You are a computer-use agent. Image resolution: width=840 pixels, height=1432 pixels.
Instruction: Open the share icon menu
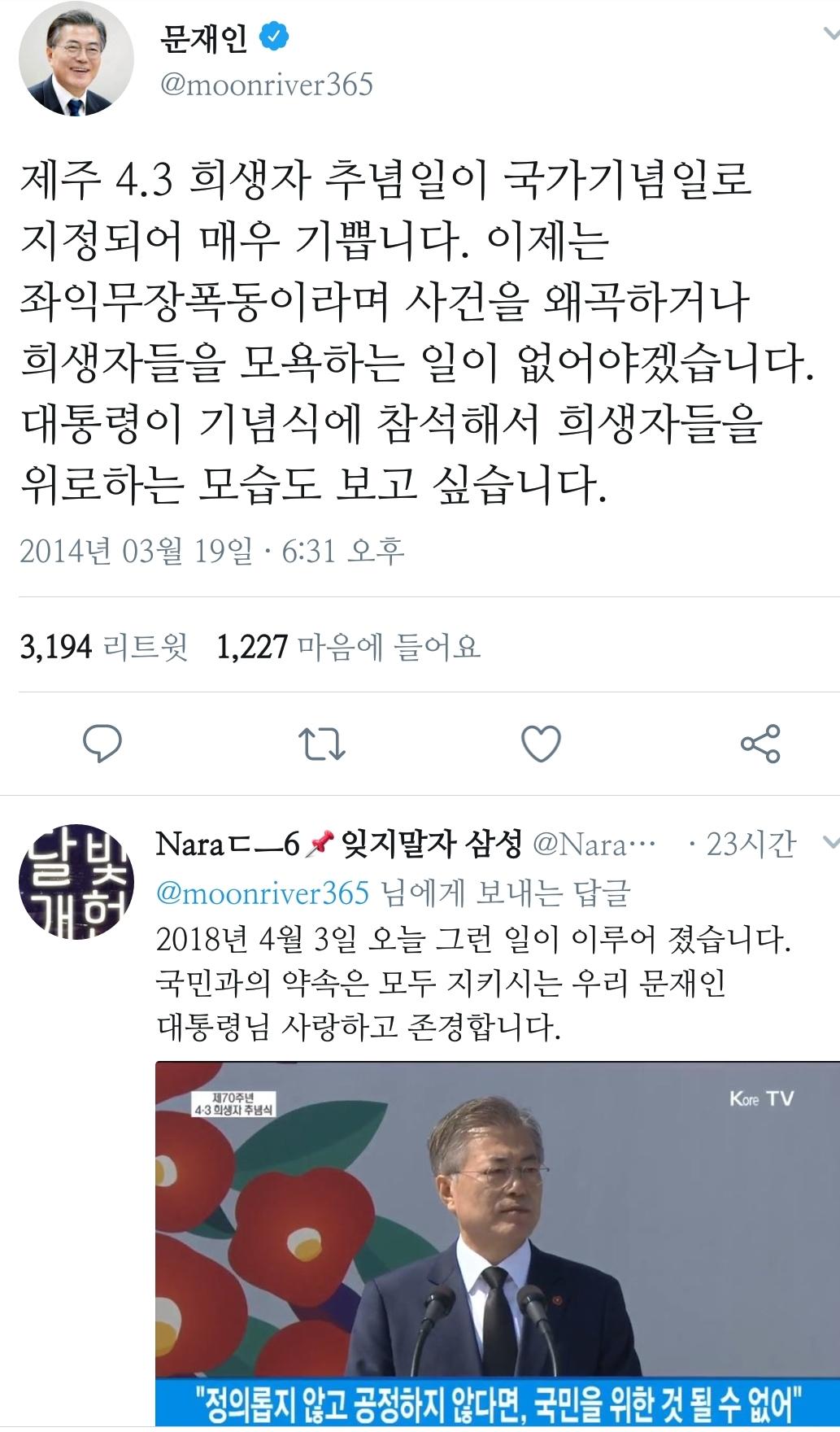click(760, 744)
